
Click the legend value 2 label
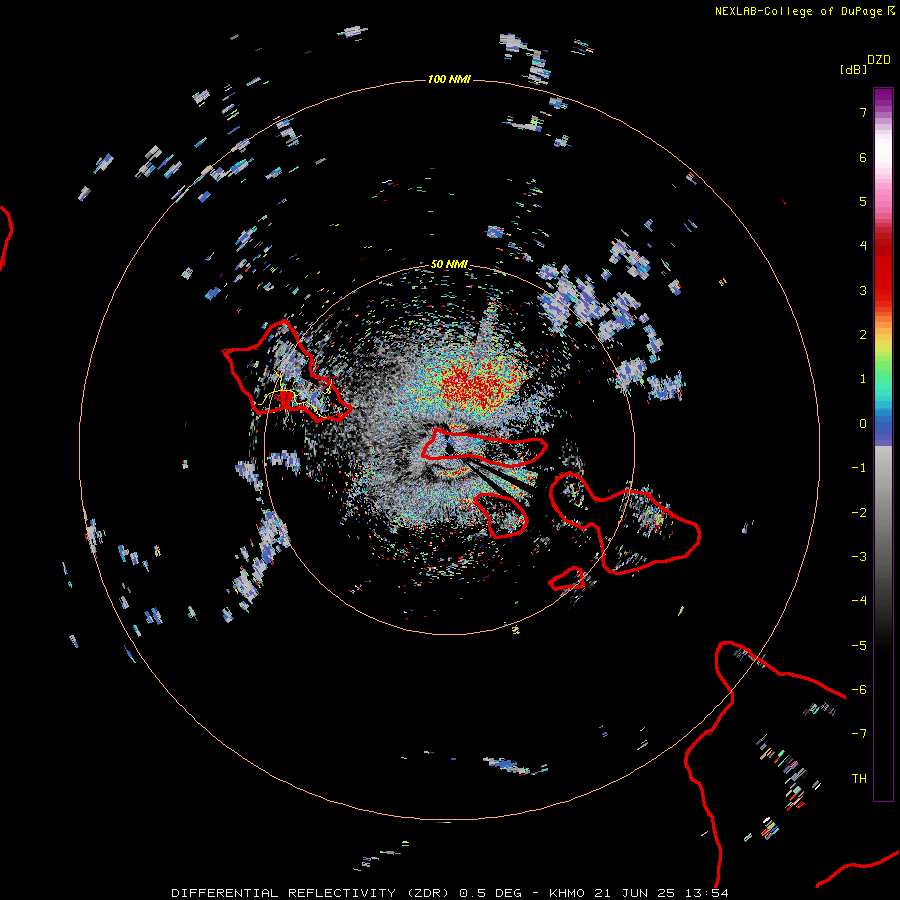863,335
